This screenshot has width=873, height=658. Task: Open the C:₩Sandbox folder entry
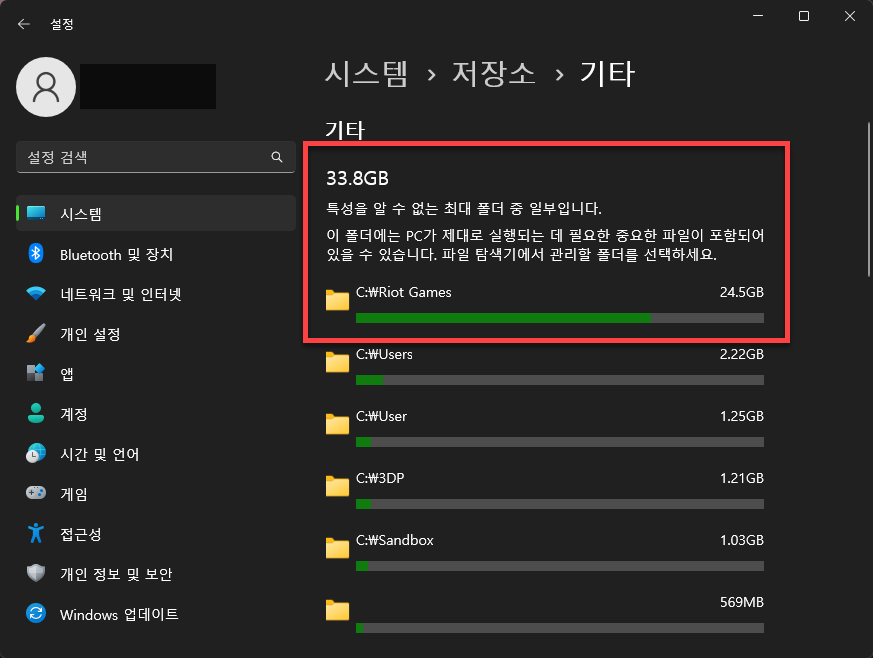[545, 553]
